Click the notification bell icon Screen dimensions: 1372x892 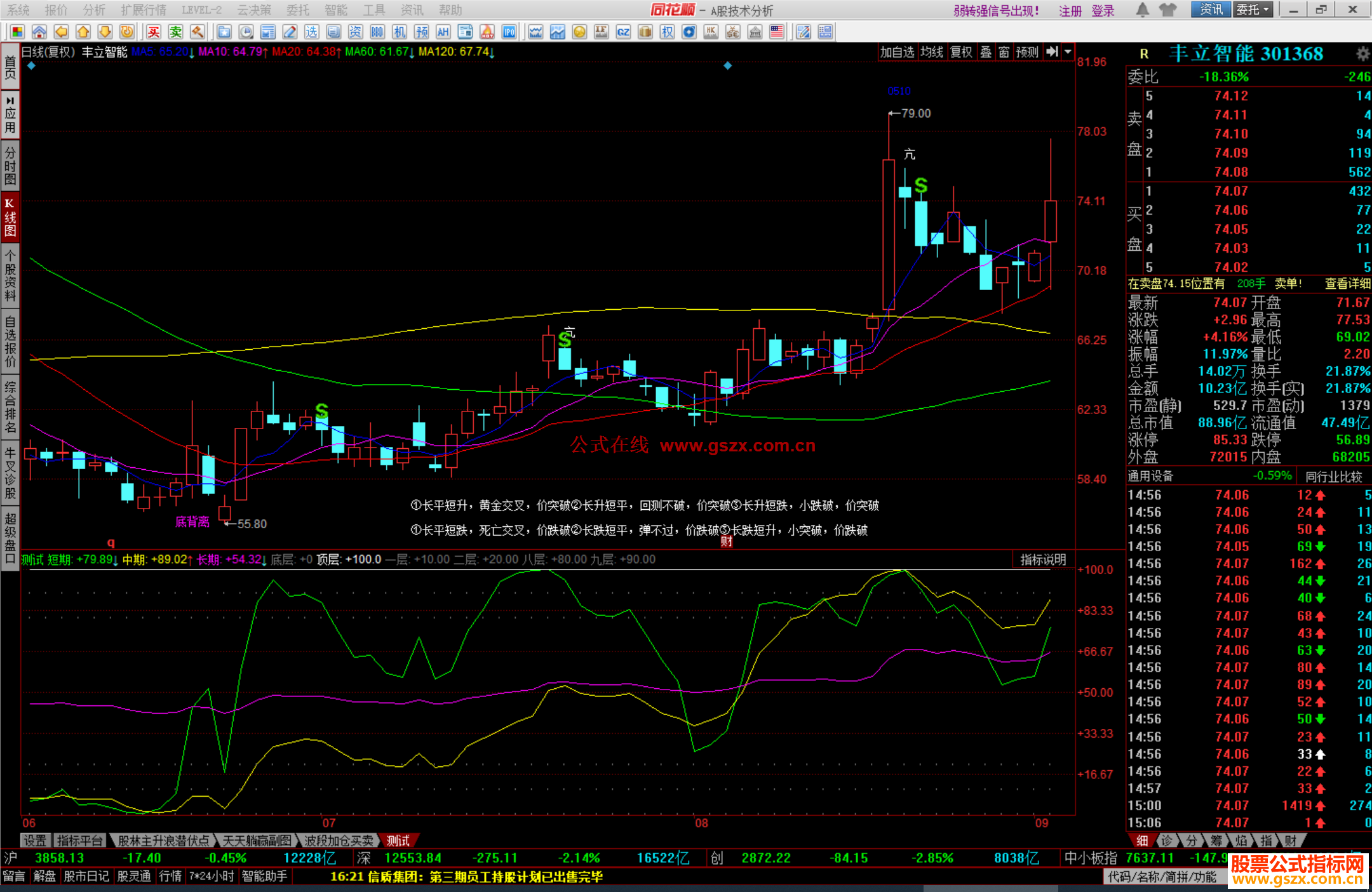pos(1142,10)
